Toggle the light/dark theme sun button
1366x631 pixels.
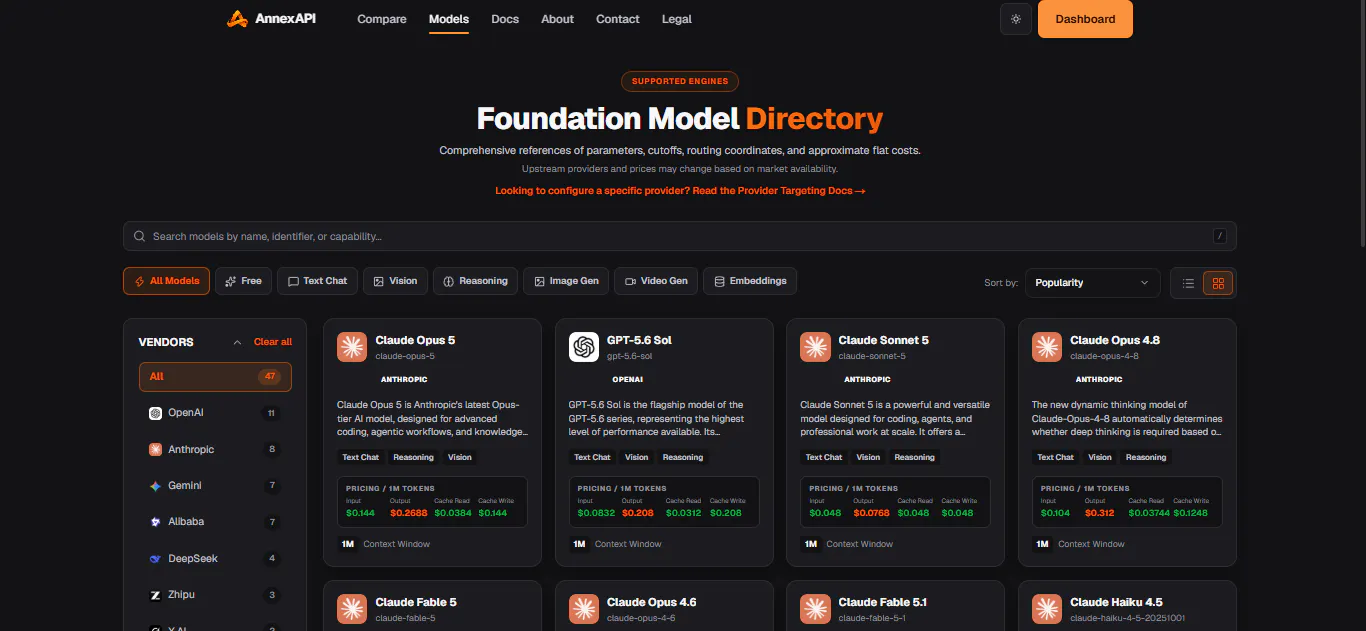[1016, 19]
